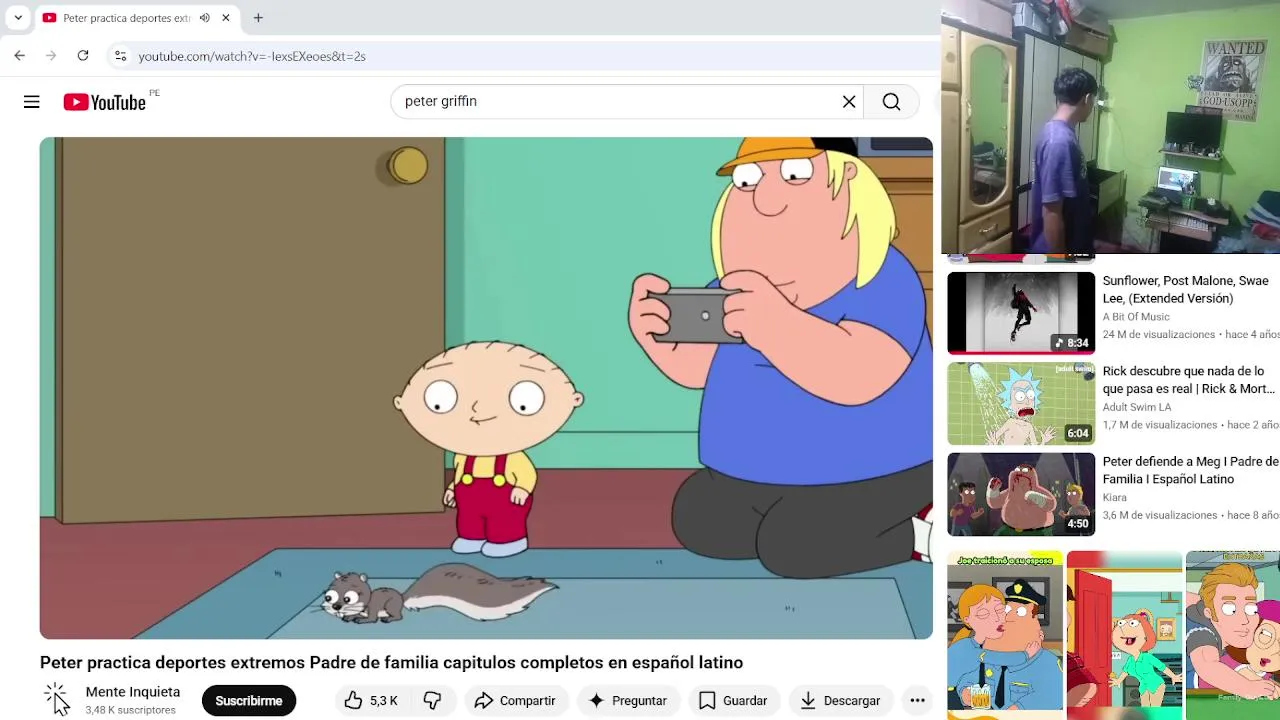Open the Kiara channel name

point(1115,497)
